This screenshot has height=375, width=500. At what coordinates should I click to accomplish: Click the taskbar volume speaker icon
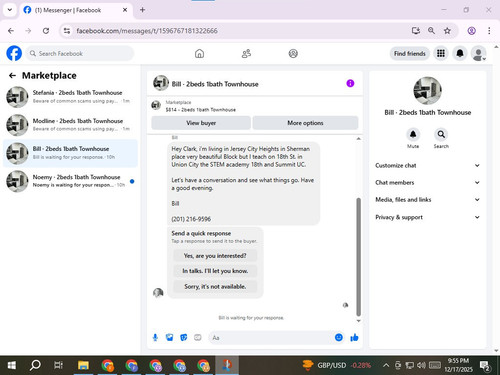tap(421, 365)
